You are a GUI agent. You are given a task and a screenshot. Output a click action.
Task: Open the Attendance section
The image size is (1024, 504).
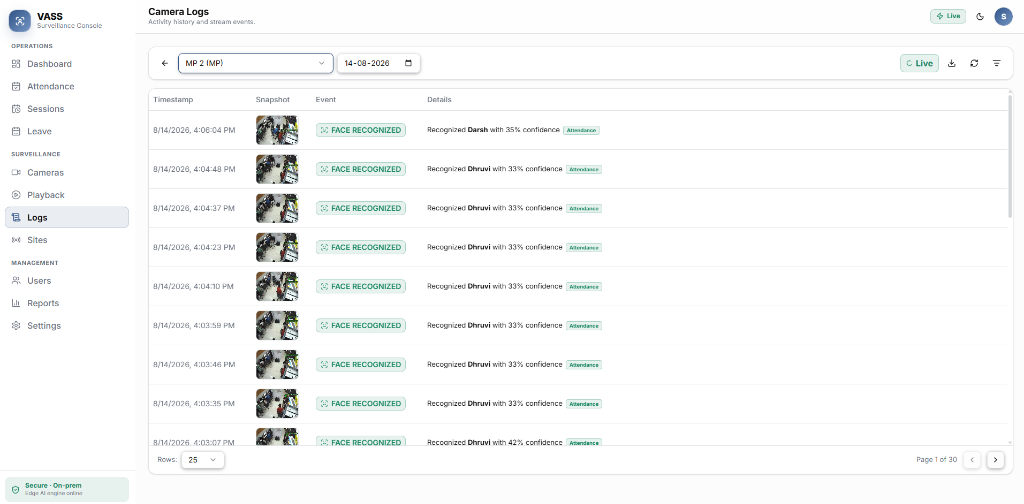[67, 86]
